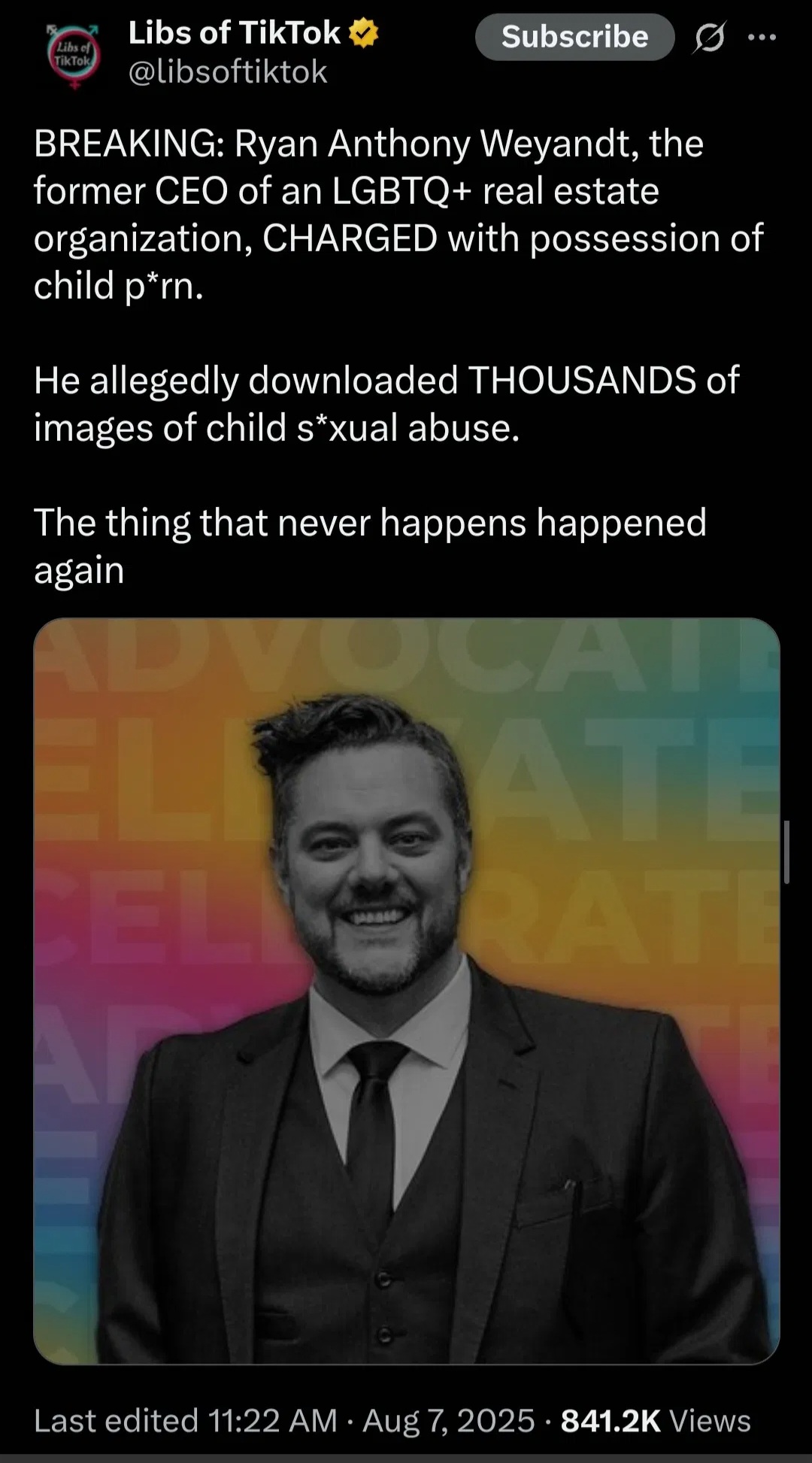Visit the @libsoftiktok handle
Image resolution: width=812 pixels, height=1463 pixels.
tap(228, 72)
